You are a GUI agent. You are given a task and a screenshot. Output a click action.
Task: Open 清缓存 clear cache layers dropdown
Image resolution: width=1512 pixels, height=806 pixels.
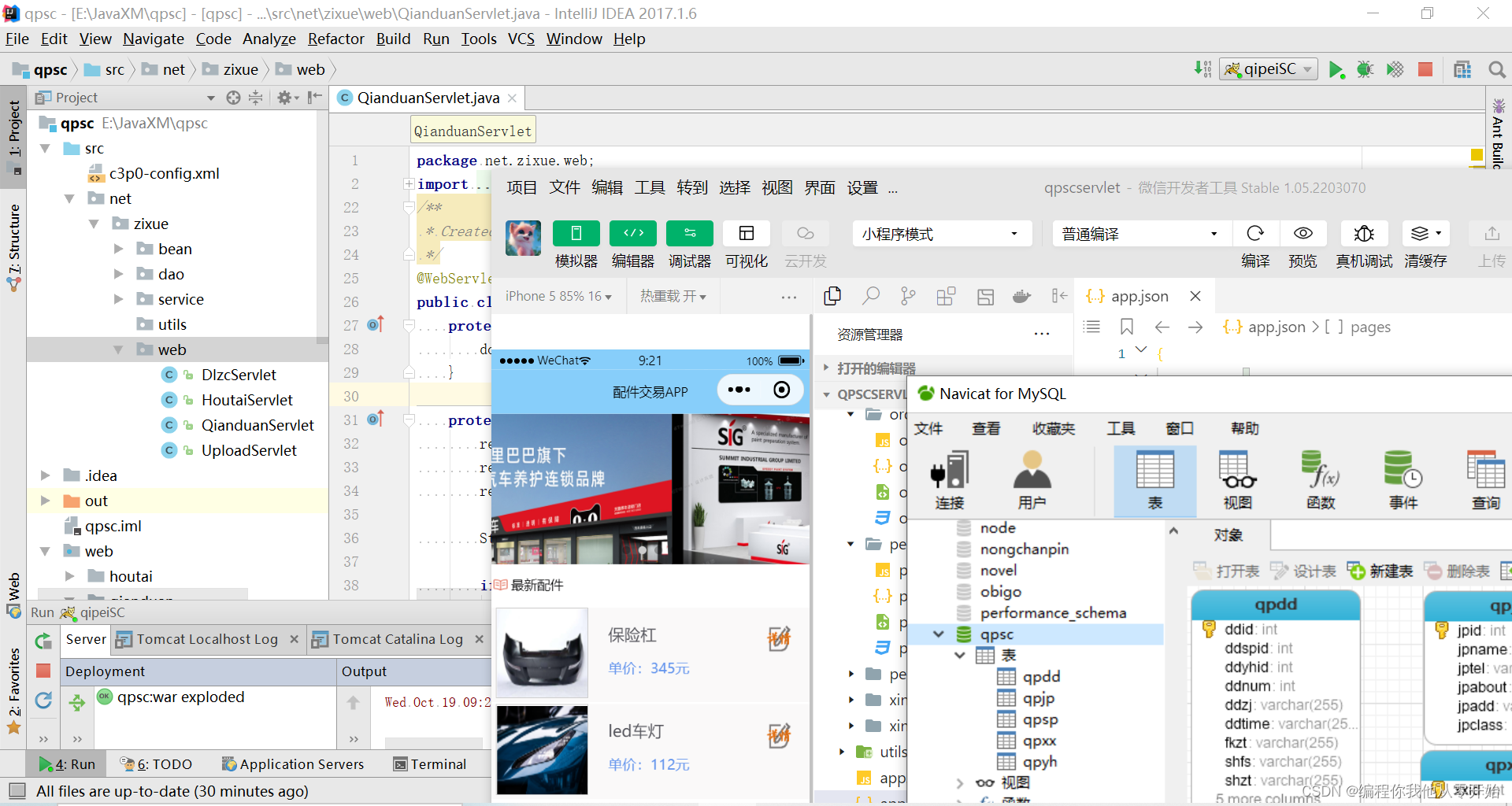pyautogui.click(x=1425, y=234)
